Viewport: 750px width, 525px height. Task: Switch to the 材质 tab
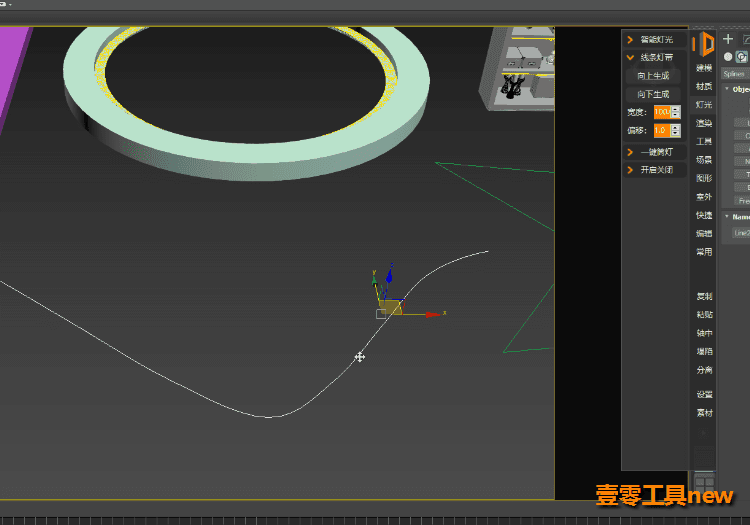click(x=704, y=86)
